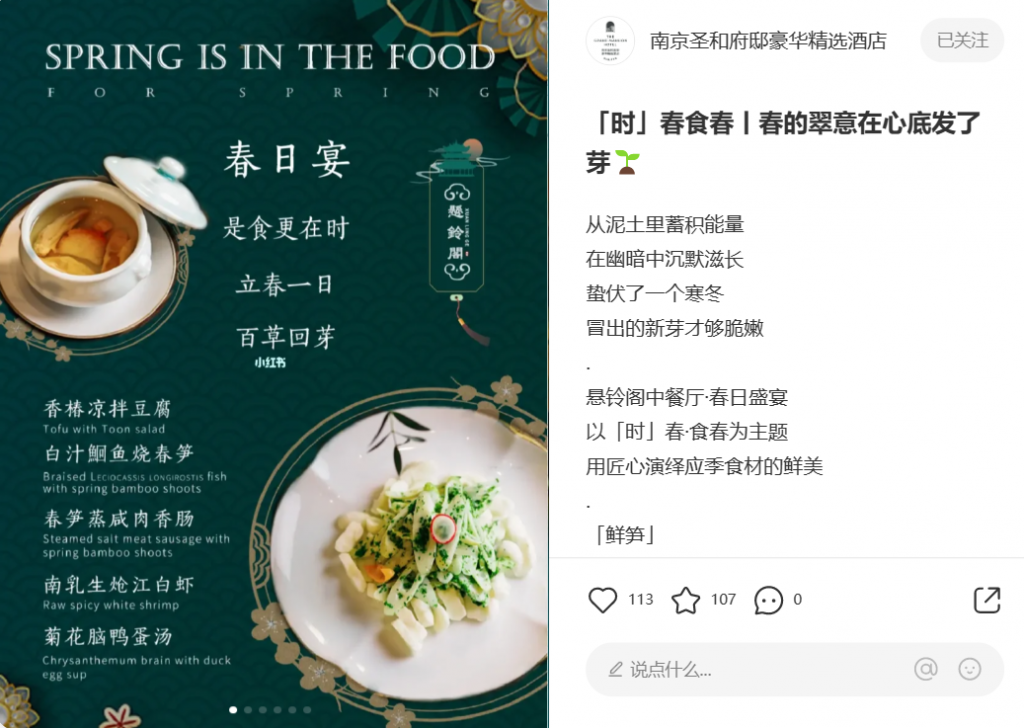This screenshot has height=728, width=1024.
Task: Like the post with the heart icon
Action: [602, 599]
